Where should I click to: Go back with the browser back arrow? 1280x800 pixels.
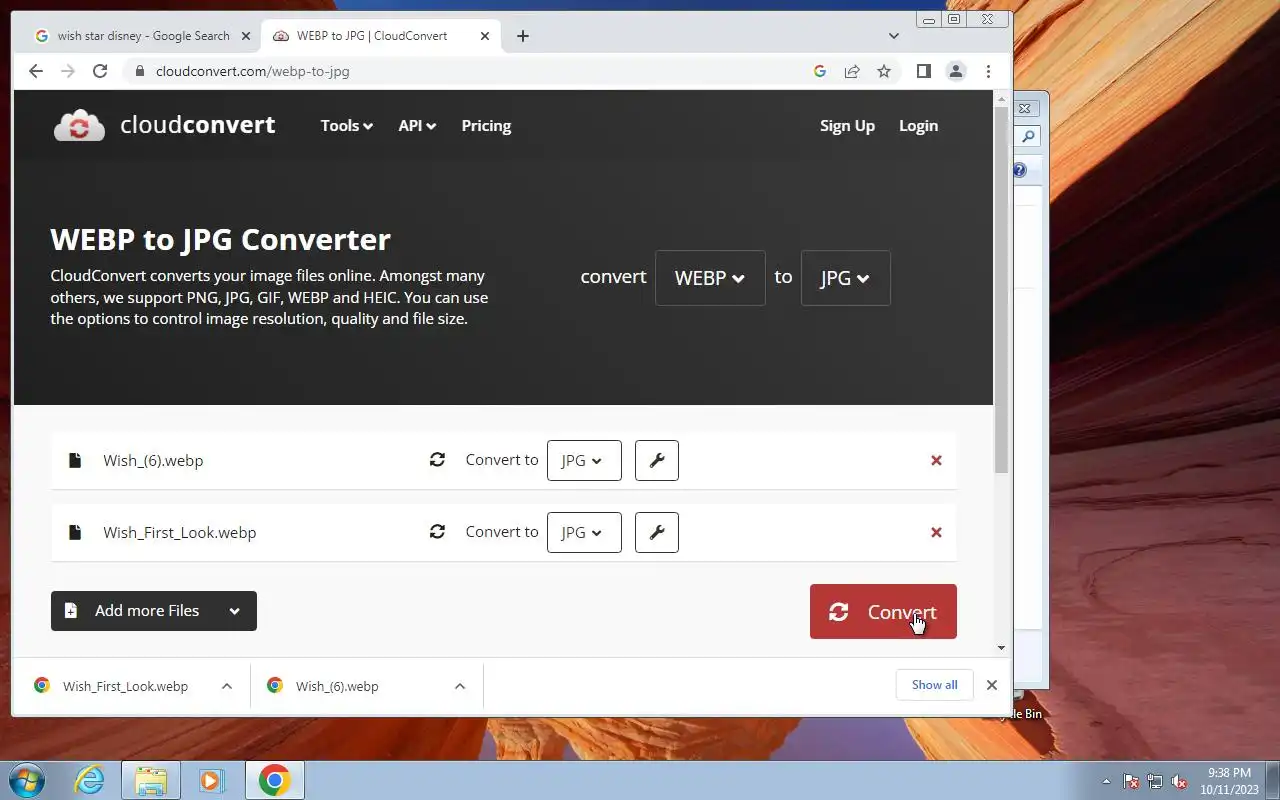click(x=36, y=71)
